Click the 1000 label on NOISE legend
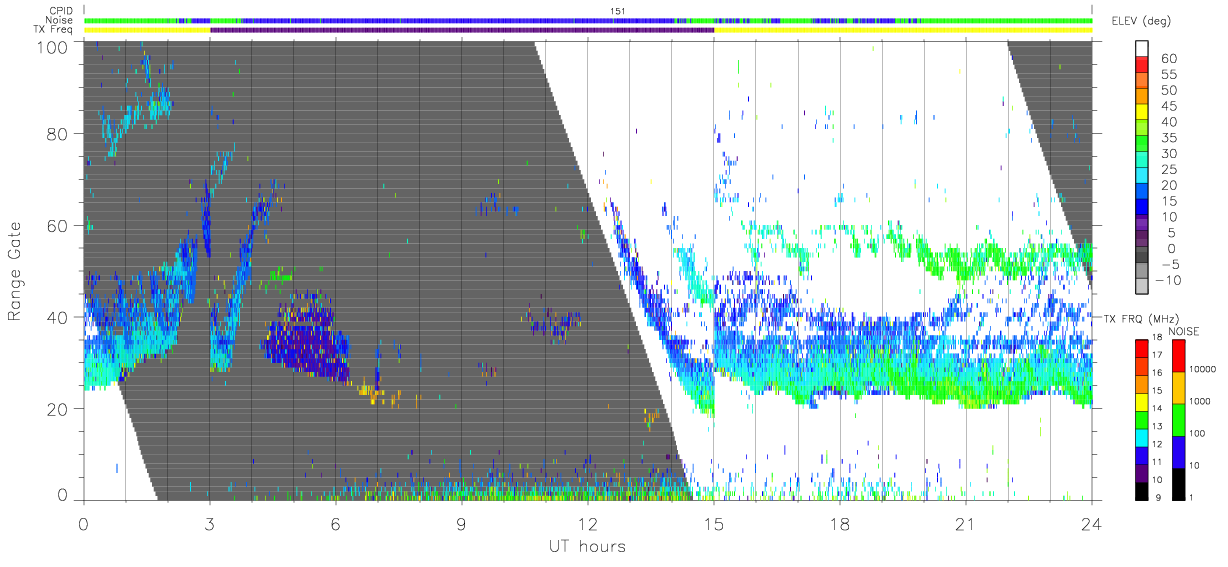Screen dimensions: 1228x567 (x=1200, y=401)
